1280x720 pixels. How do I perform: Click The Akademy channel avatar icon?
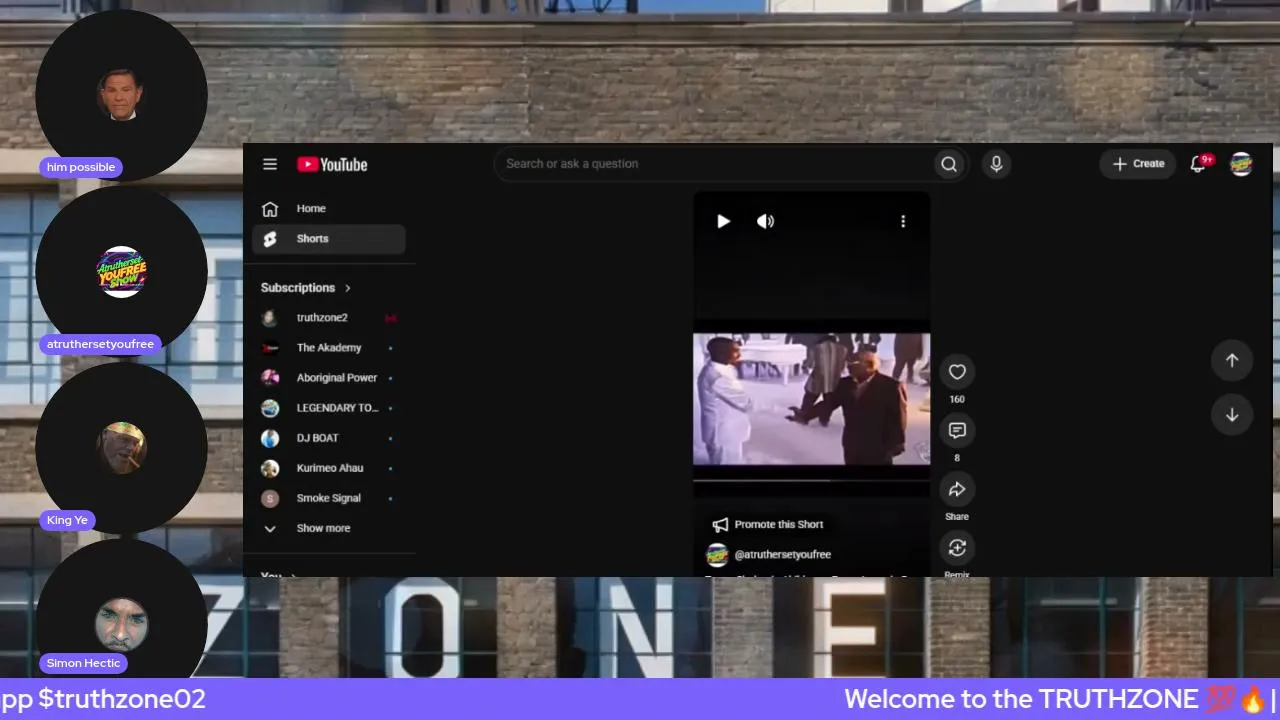(270, 348)
